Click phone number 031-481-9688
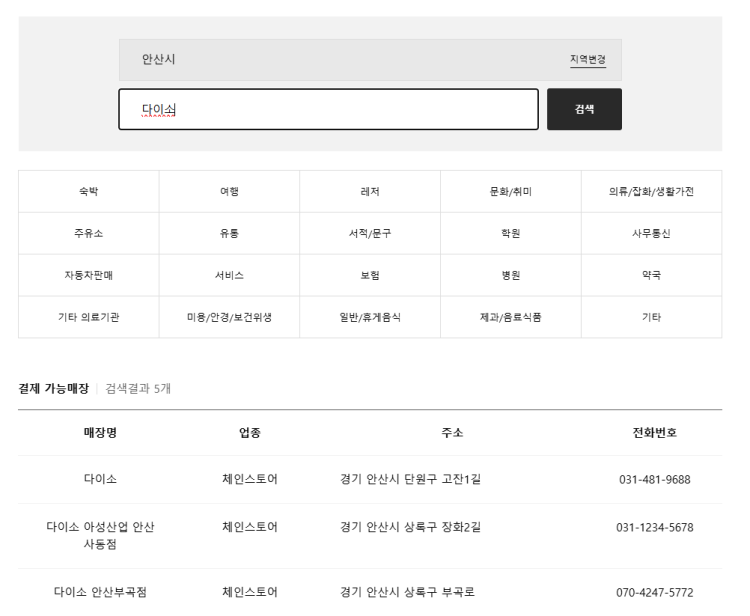Screen dimensions: 750x616 pos(654,479)
